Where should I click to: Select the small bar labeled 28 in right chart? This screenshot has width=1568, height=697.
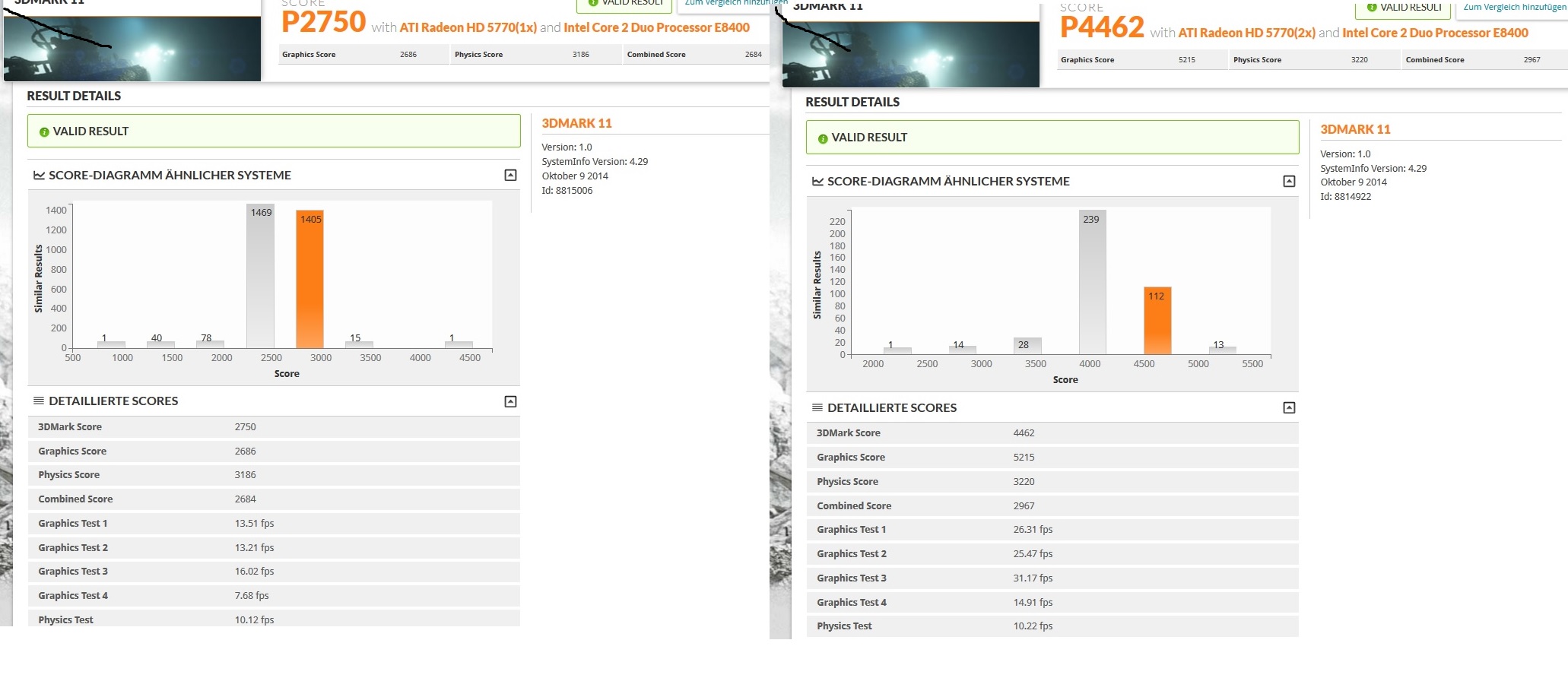[x=1027, y=346]
